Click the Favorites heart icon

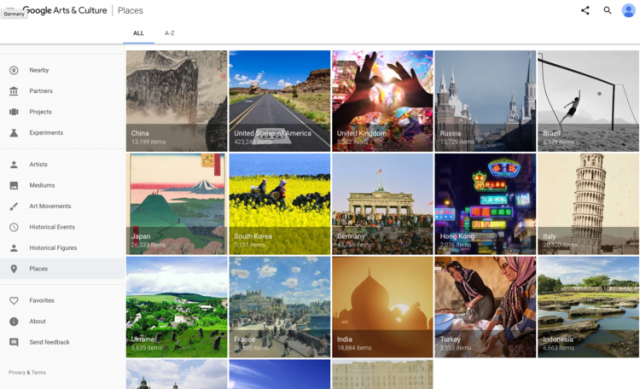click(14, 300)
